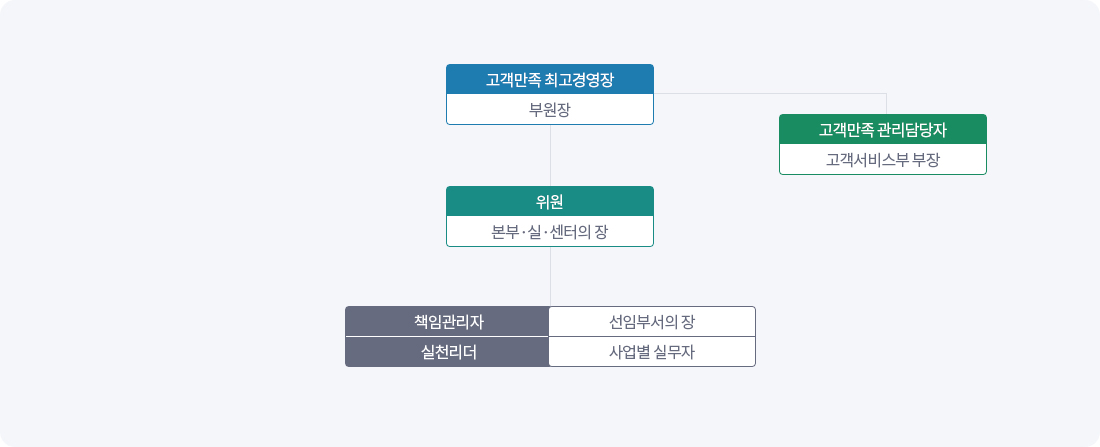
Task: Click connector line between 부원장 and 위원
Action: tap(550, 155)
